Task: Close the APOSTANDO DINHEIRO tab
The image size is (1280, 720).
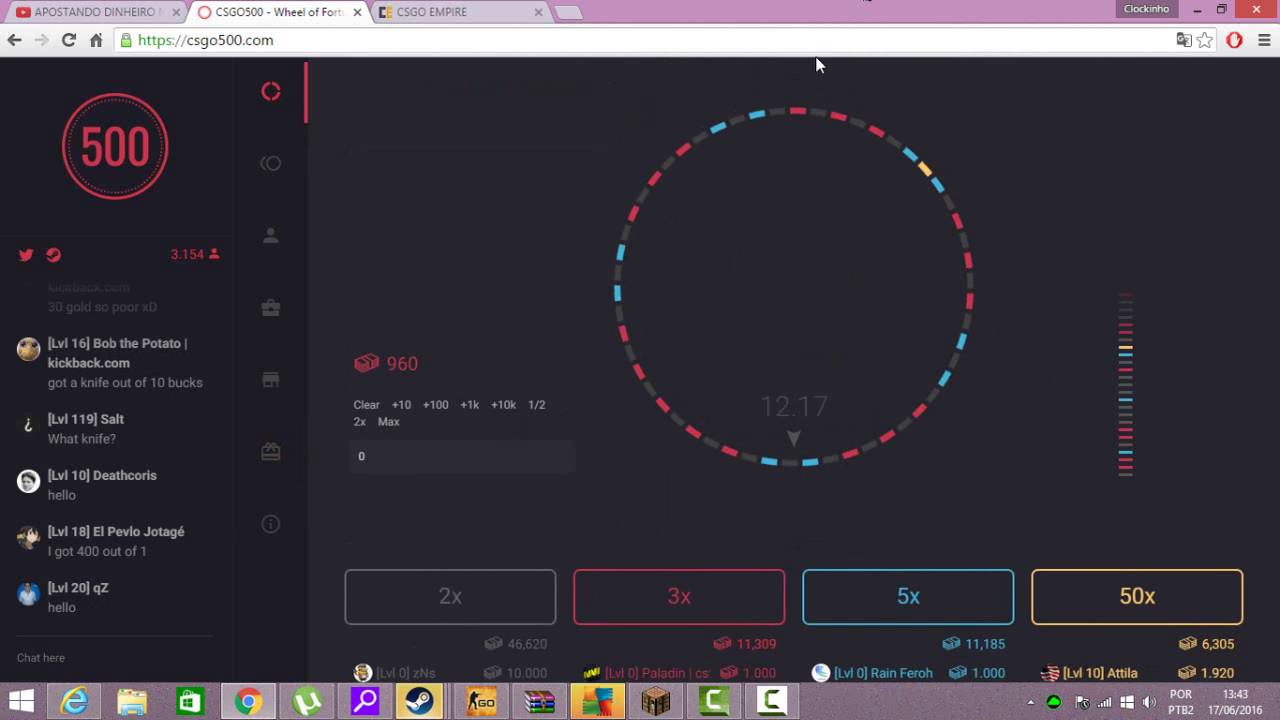Action: pos(176,12)
